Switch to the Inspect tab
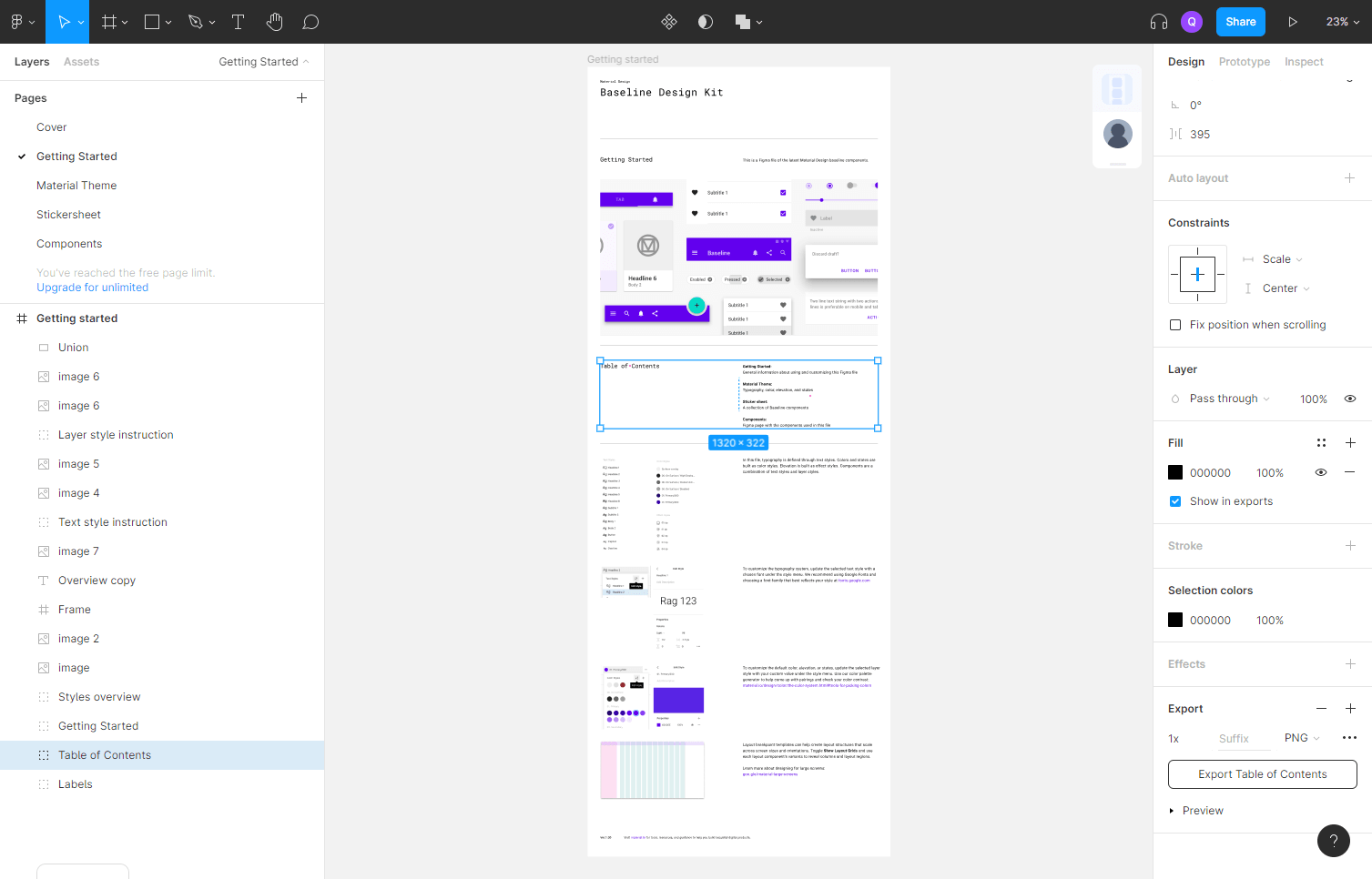1372x879 pixels. point(1304,62)
